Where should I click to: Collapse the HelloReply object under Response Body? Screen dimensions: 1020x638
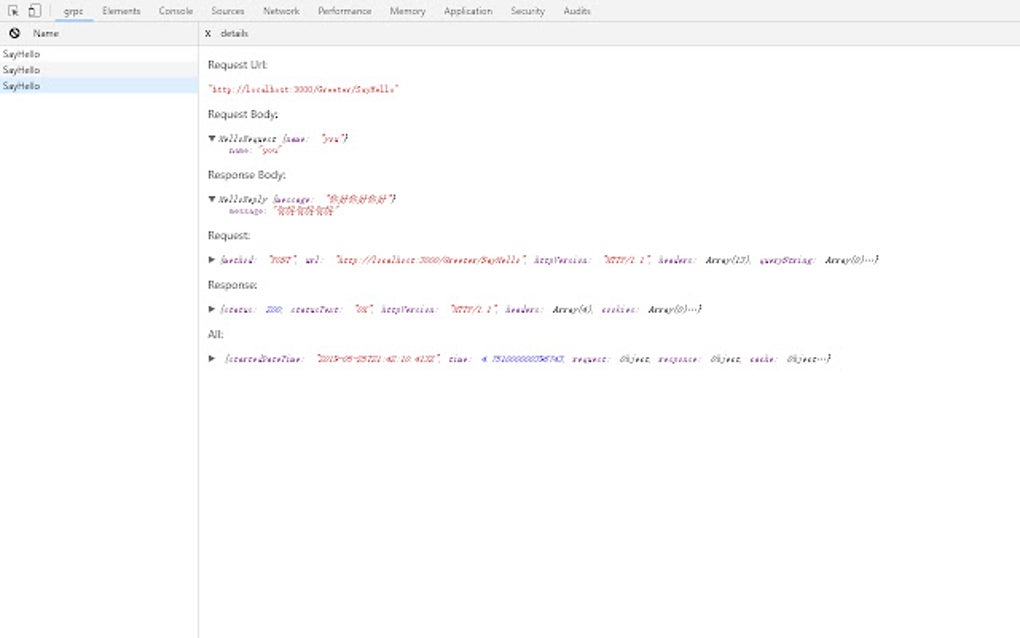[x=214, y=198]
